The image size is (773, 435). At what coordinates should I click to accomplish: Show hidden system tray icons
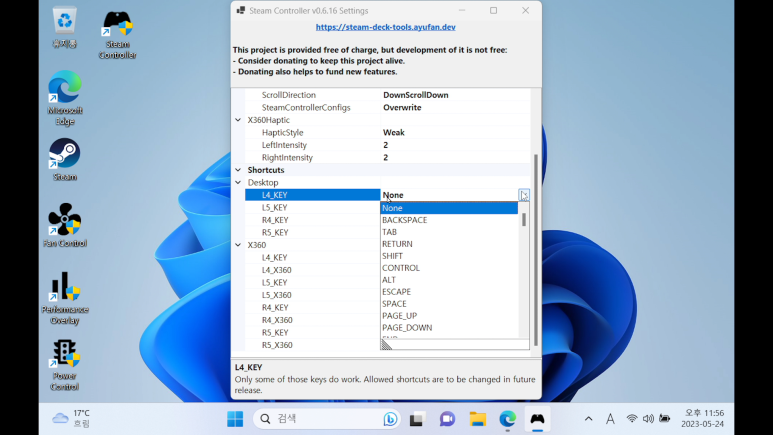point(589,419)
